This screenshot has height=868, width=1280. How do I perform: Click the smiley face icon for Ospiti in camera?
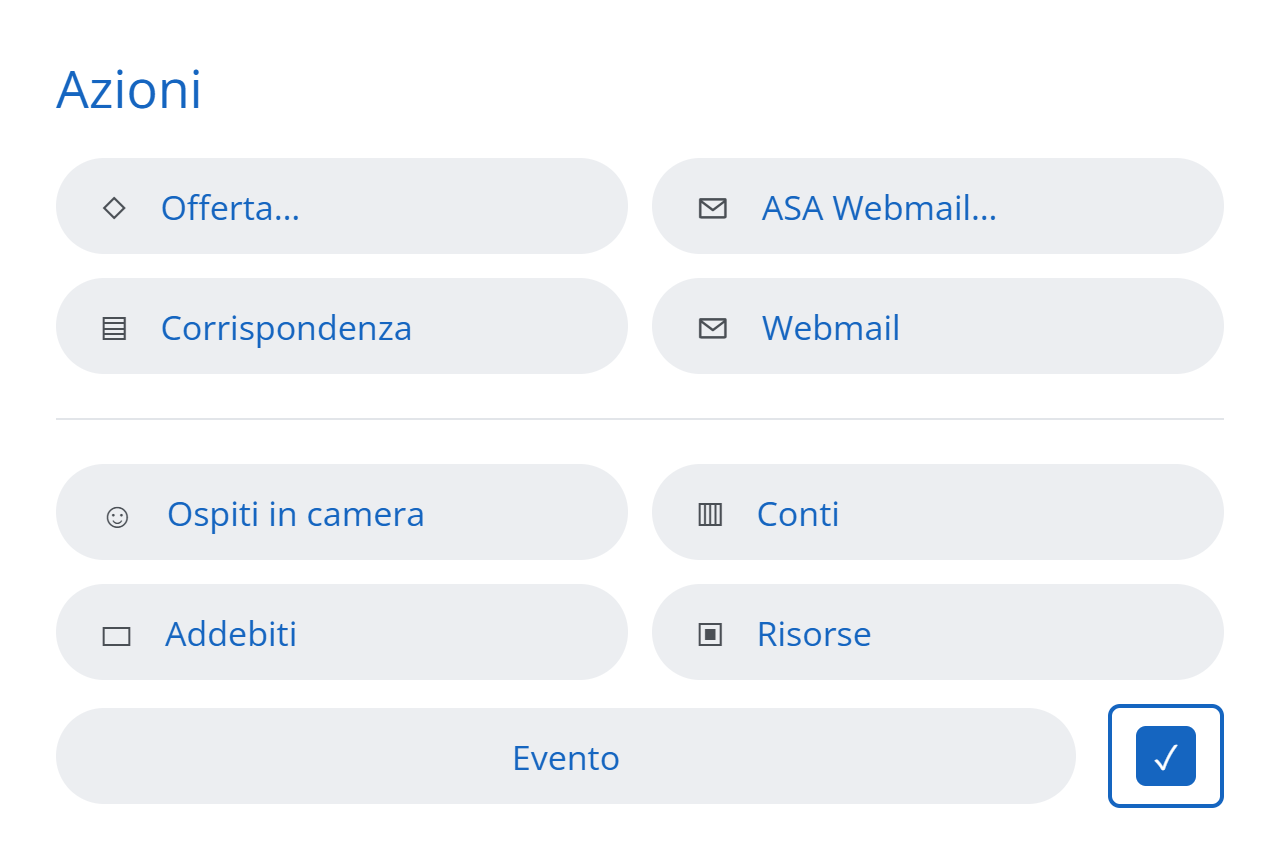tap(117, 516)
